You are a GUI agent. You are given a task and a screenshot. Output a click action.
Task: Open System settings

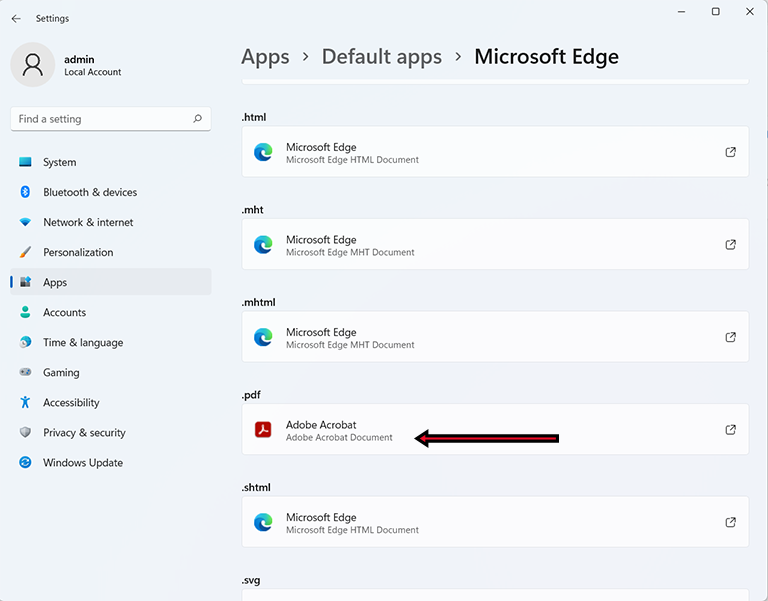tap(111, 162)
